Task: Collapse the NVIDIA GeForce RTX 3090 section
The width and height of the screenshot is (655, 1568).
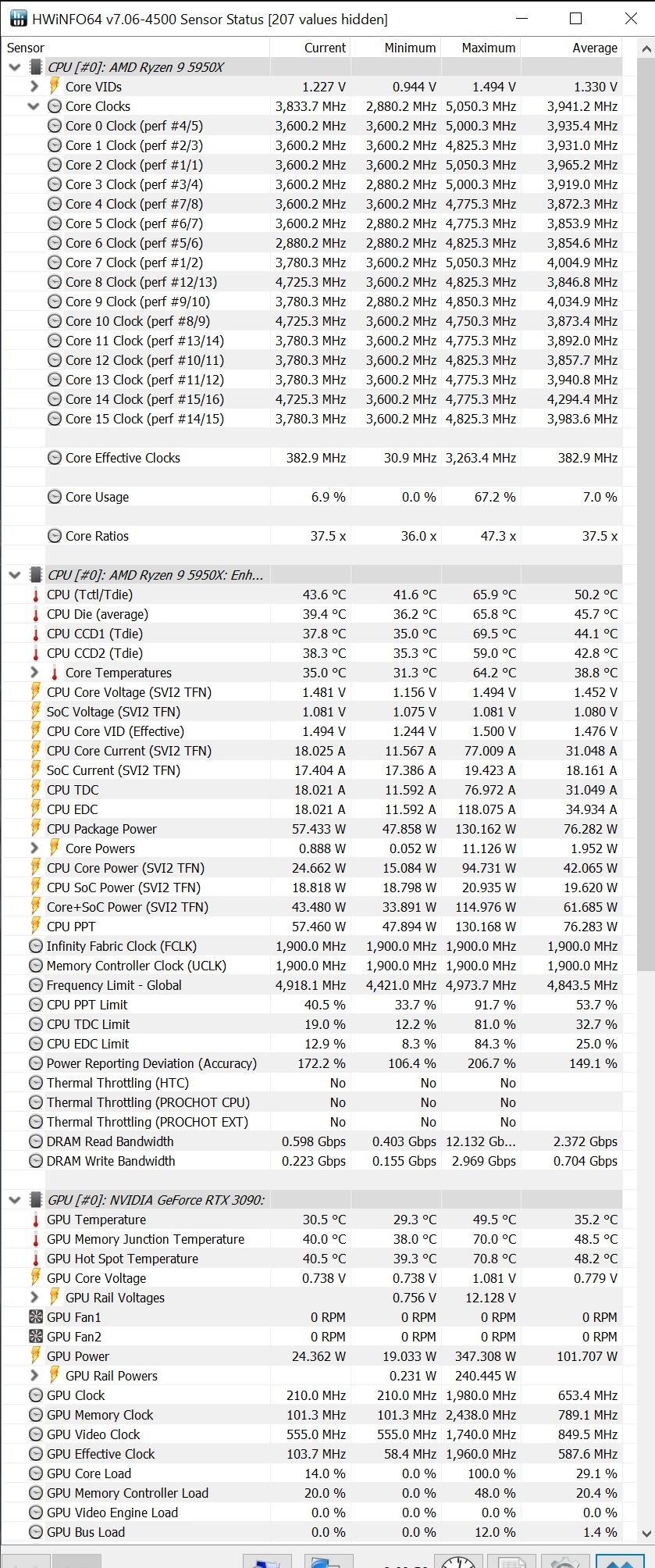Action: click(x=14, y=1200)
